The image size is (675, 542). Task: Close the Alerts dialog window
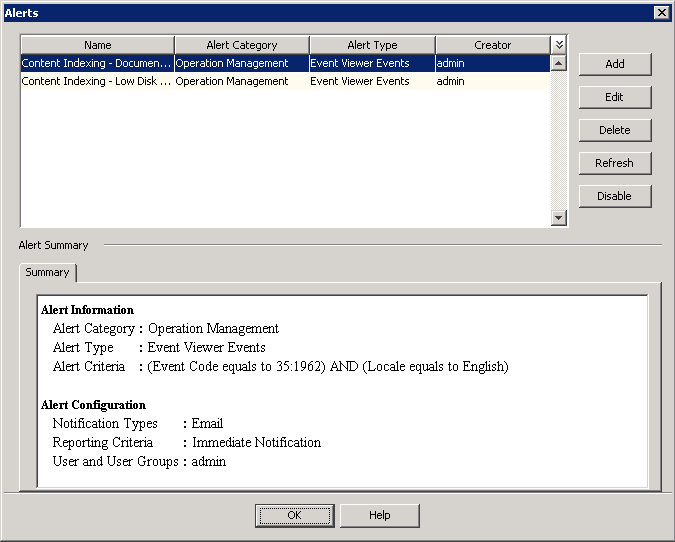point(661,12)
